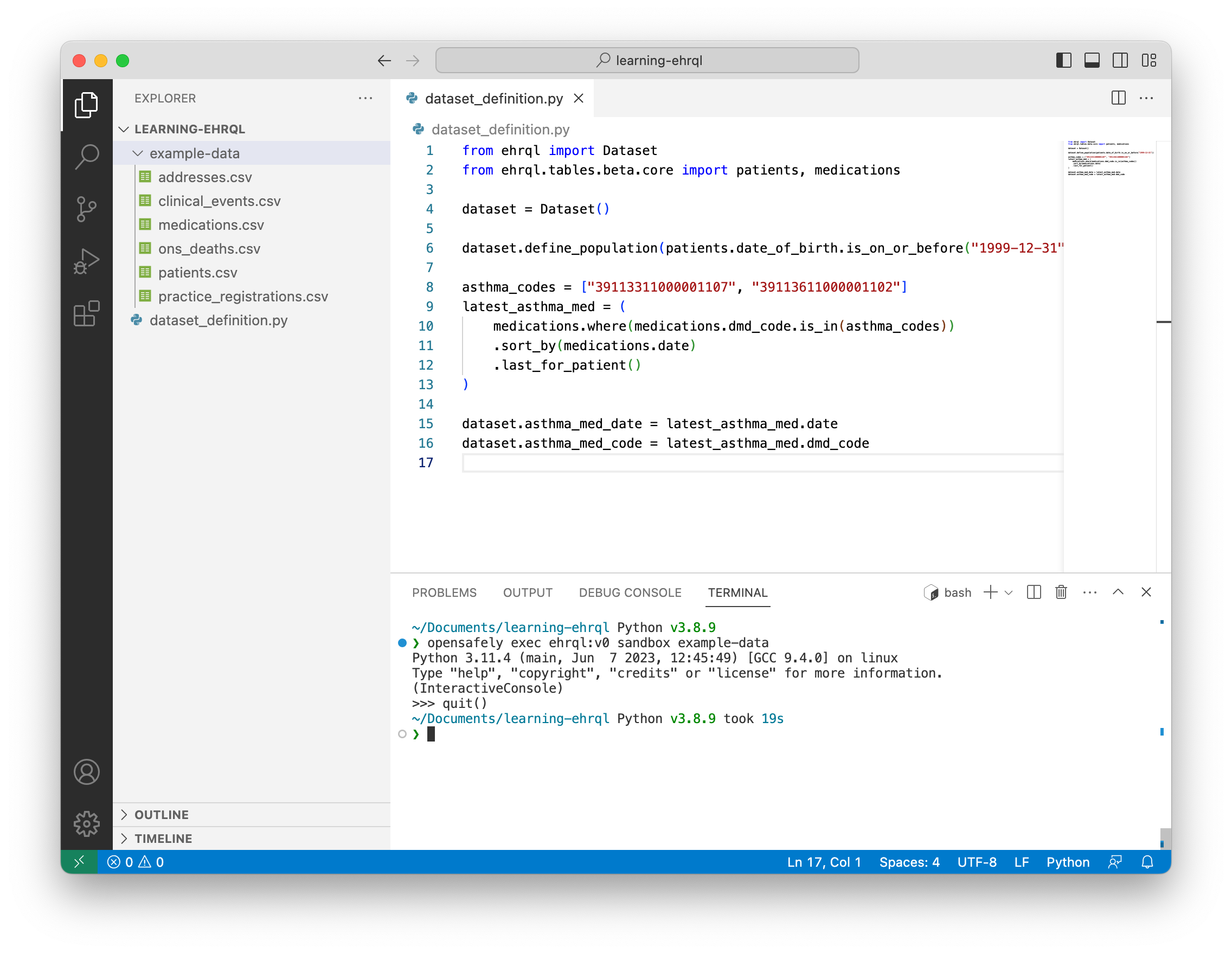Screen dimensions: 1232x954
Task: Switch to the PROBLEMS tab
Action: click(x=444, y=592)
